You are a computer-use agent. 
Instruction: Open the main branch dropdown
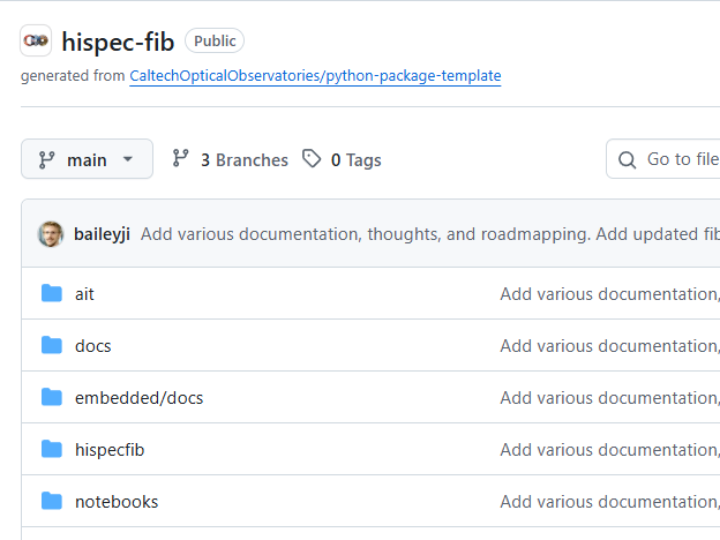point(86,159)
